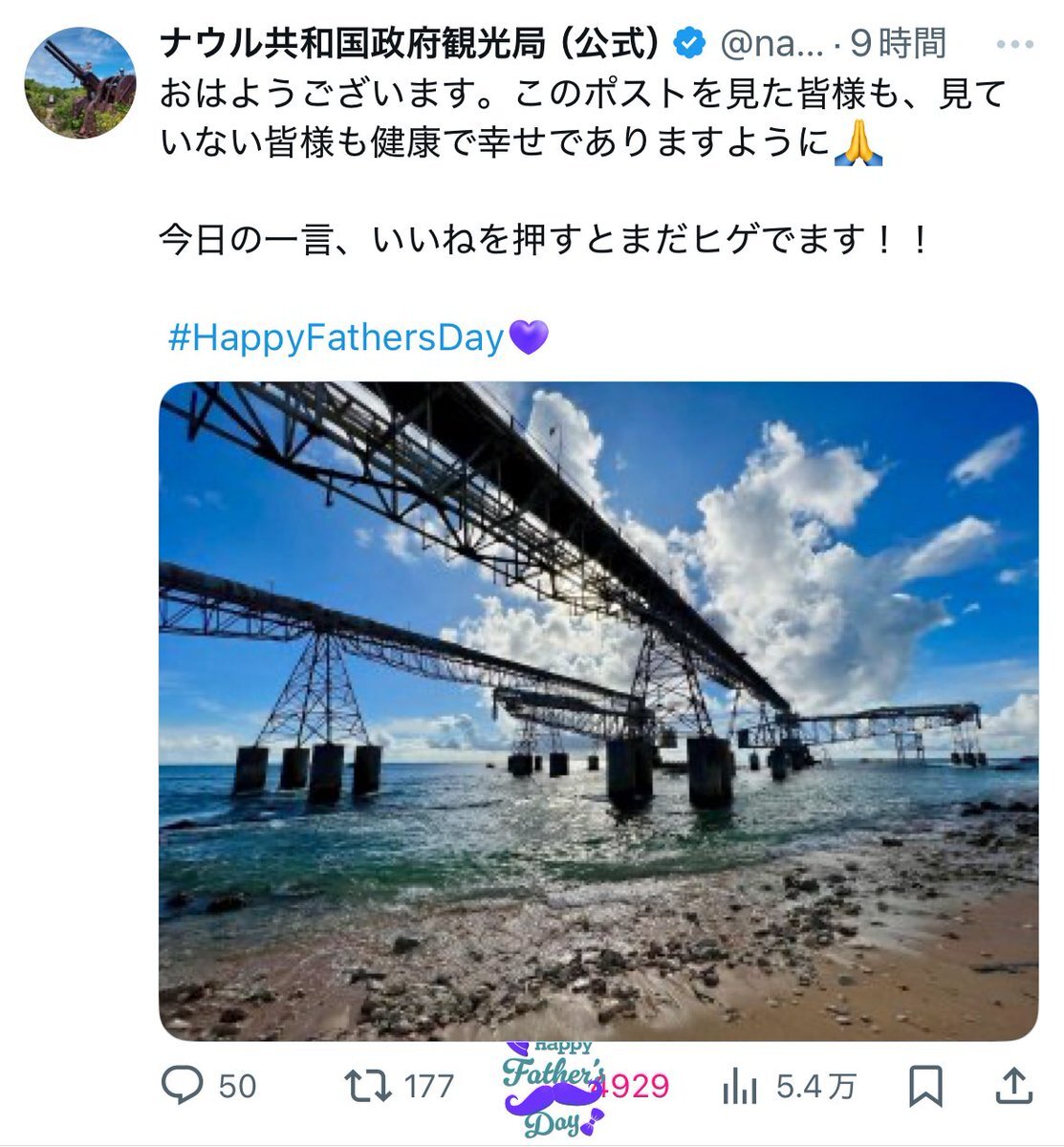Open the 9時間 timestamp link
This screenshot has width=1064, height=1147.
[899, 43]
